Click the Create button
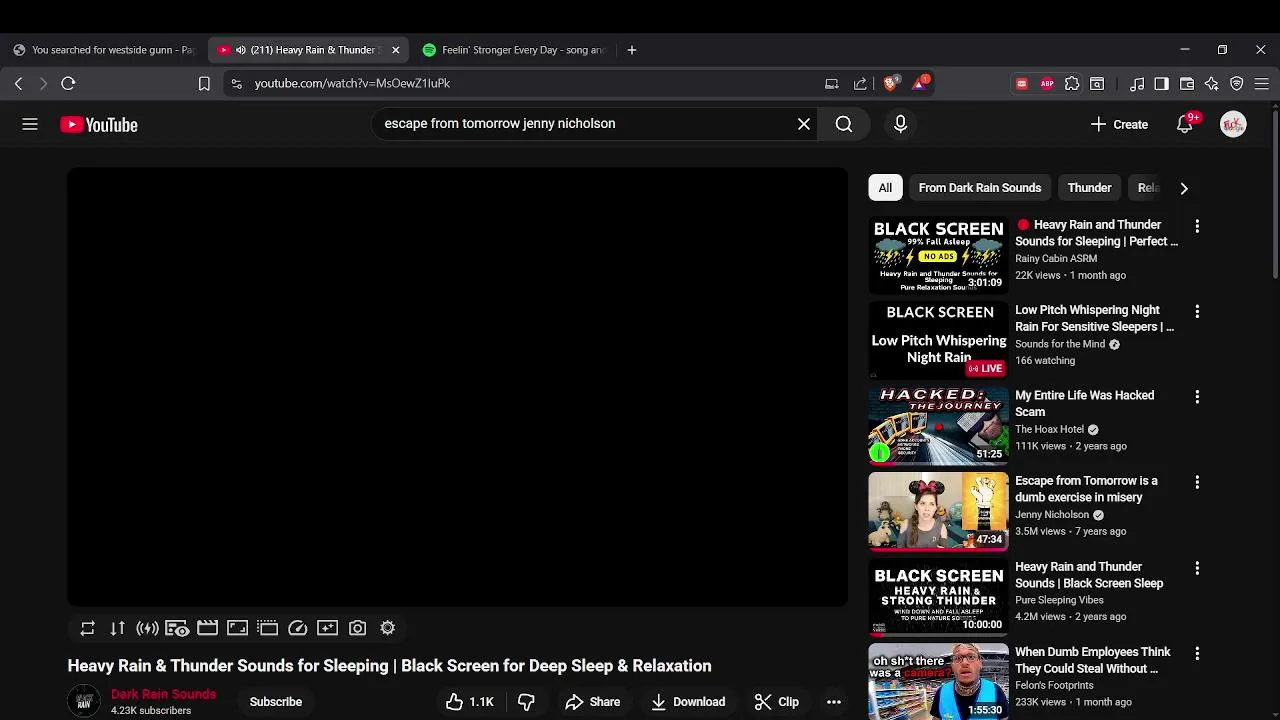 point(1120,125)
